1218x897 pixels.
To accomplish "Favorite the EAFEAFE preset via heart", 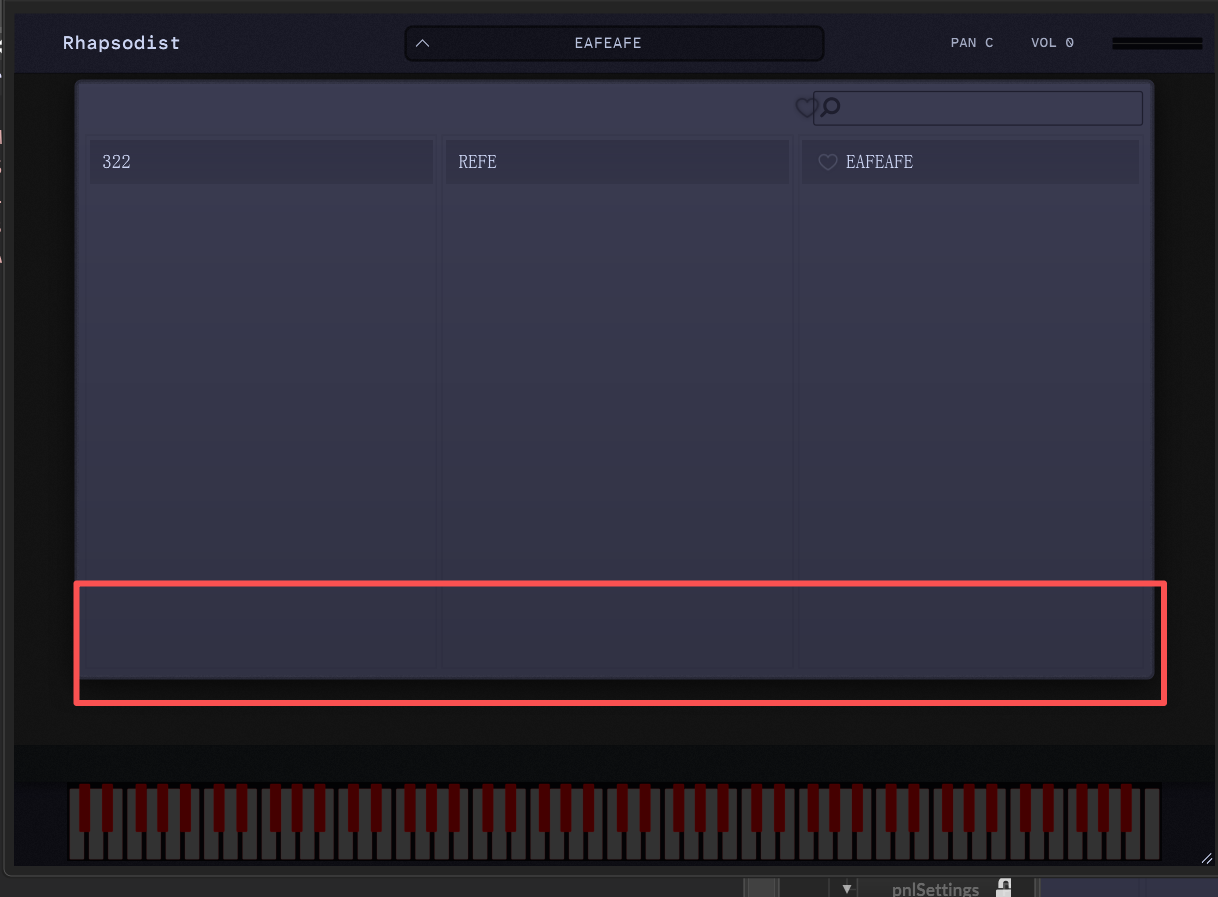I will pyautogui.click(x=827, y=162).
